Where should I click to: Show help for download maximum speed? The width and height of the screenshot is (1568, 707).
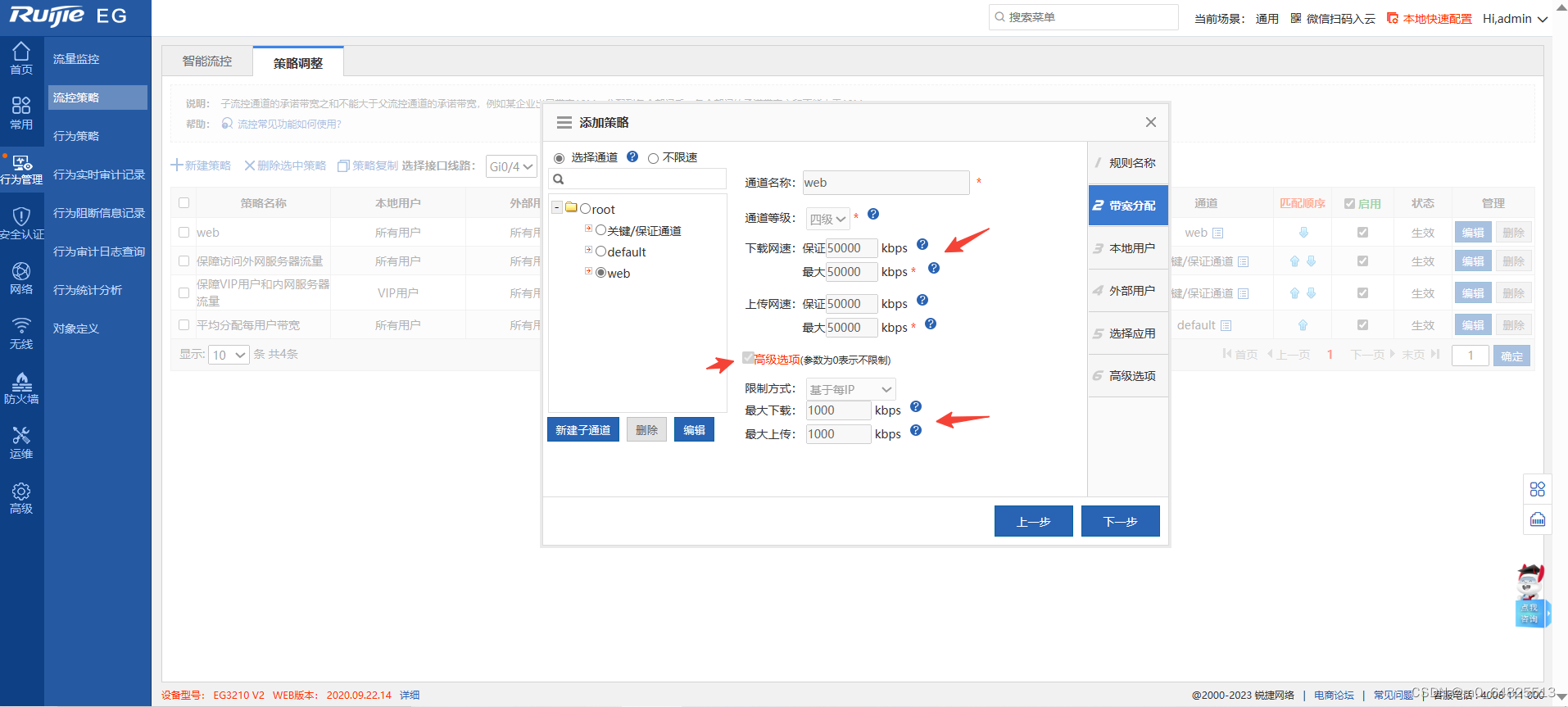[x=934, y=268]
